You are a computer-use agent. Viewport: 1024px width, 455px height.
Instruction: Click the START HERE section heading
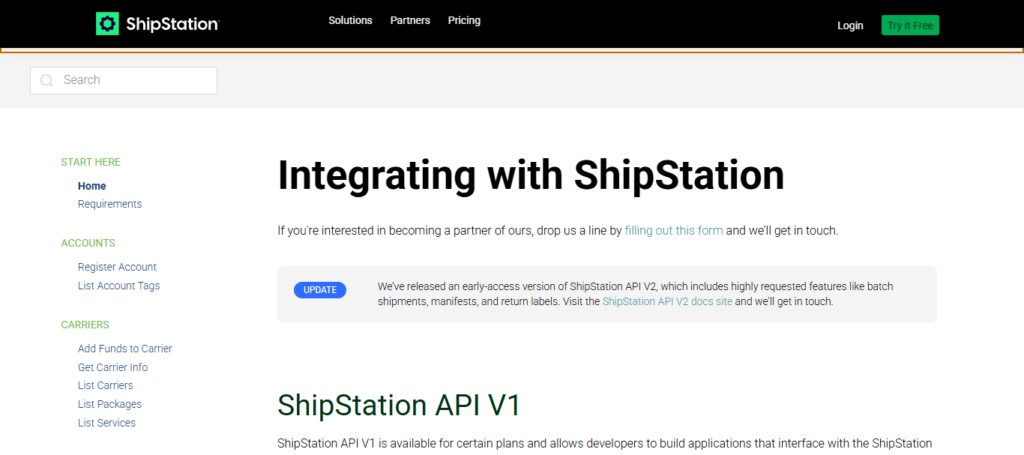[x=91, y=162]
